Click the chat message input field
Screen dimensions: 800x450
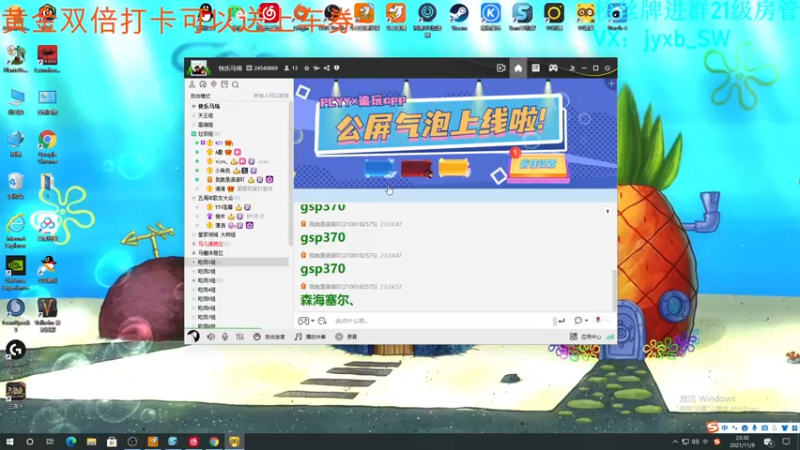[441, 321]
